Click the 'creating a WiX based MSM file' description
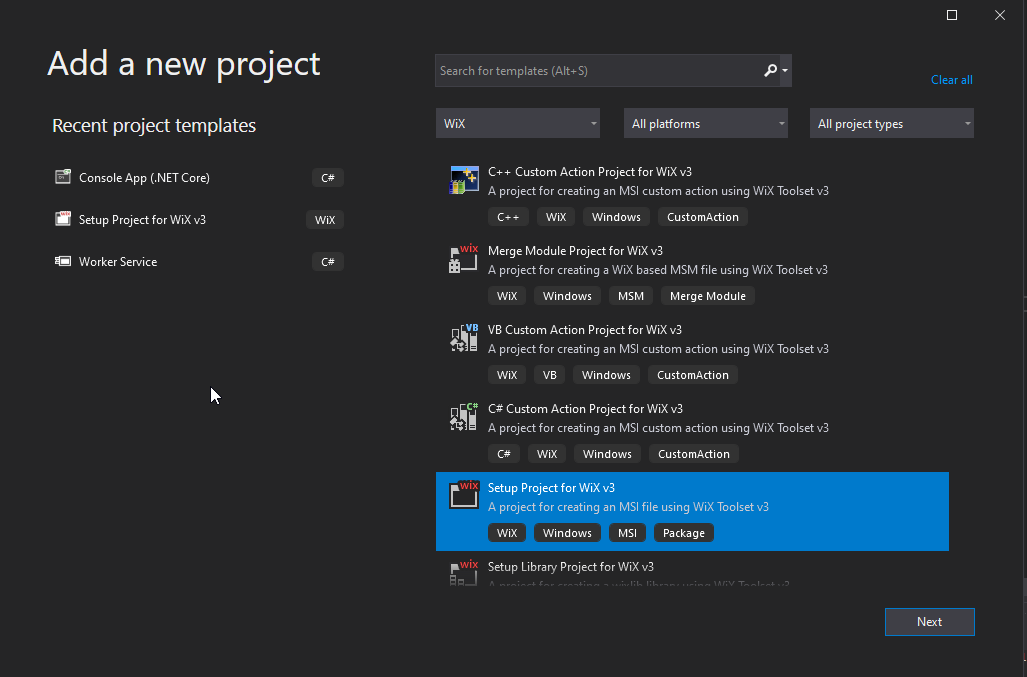The image size is (1027, 677). point(658,270)
